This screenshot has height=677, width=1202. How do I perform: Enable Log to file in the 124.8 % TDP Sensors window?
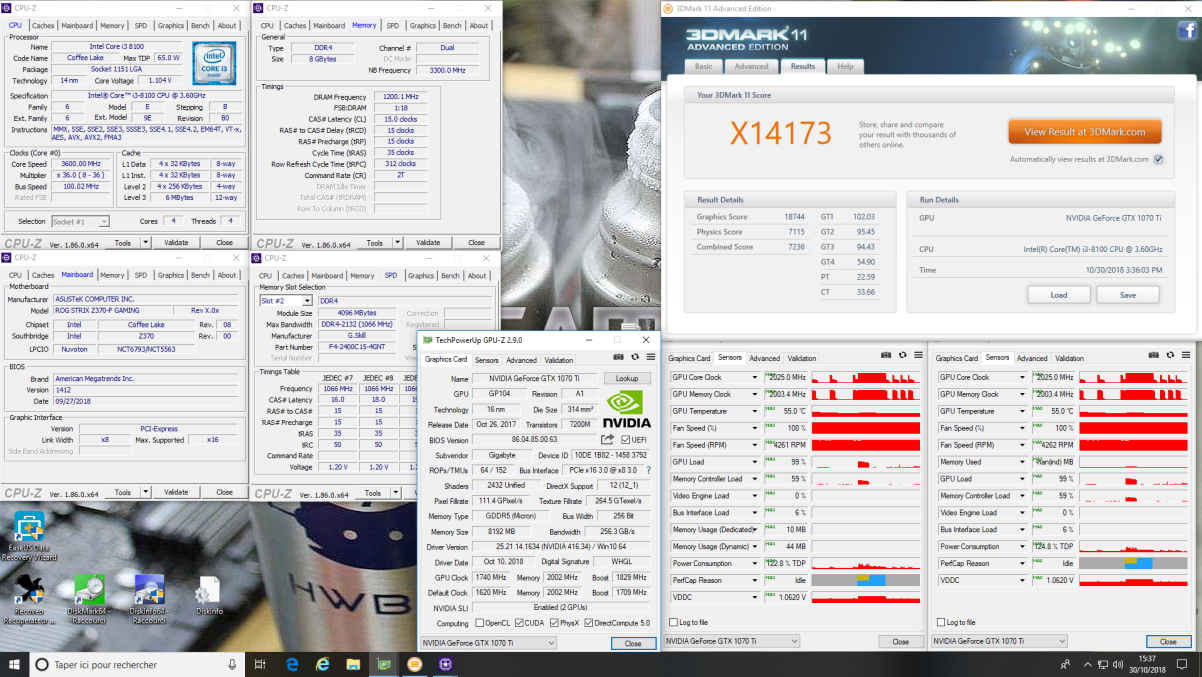941,622
